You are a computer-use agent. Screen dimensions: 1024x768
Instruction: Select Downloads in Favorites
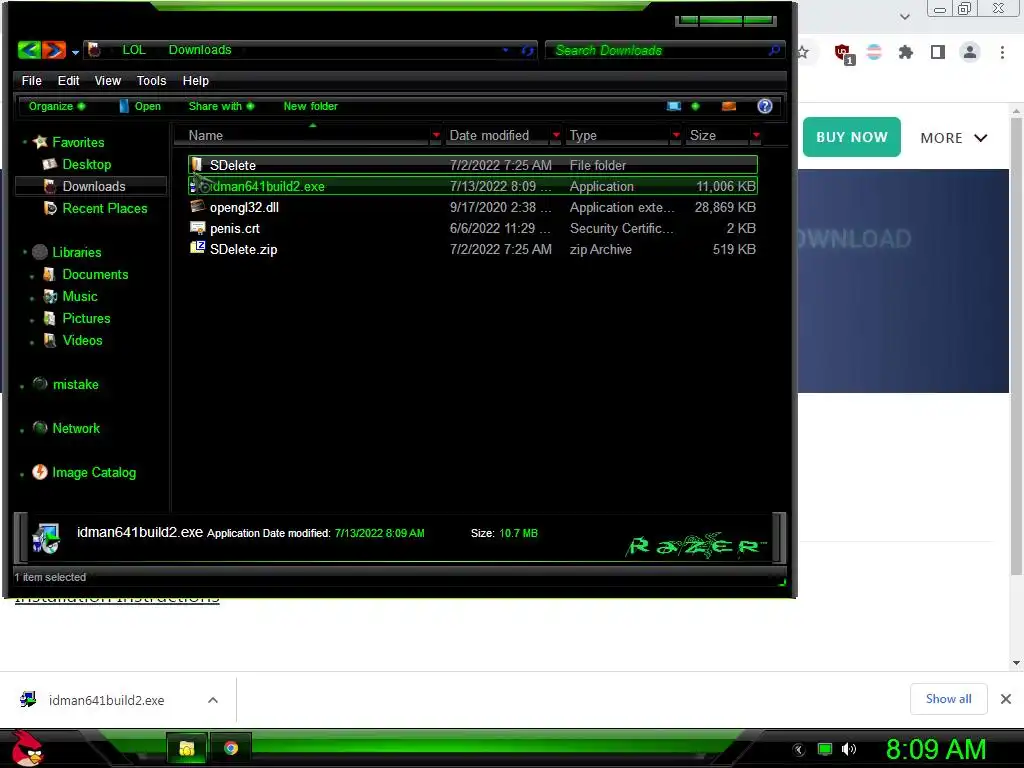(x=93, y=186)
